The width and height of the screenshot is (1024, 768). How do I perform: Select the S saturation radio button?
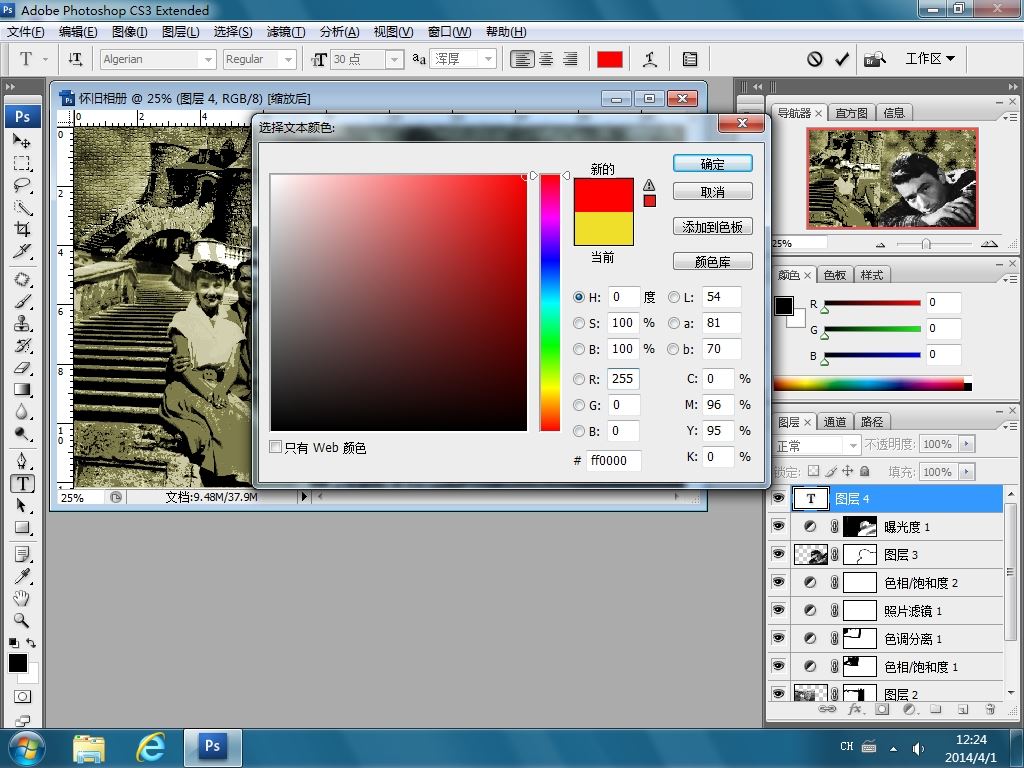579,323
